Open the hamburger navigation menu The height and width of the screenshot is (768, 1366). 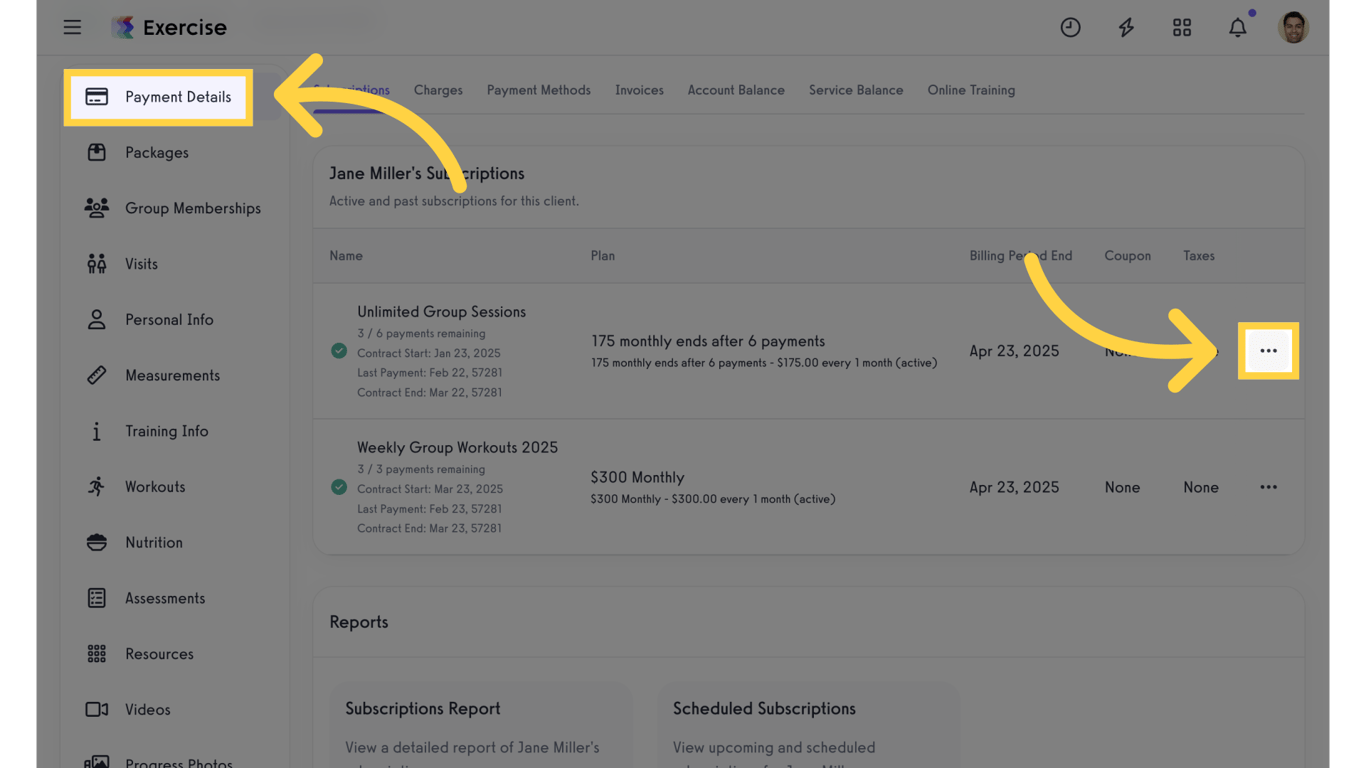(72, 27)
